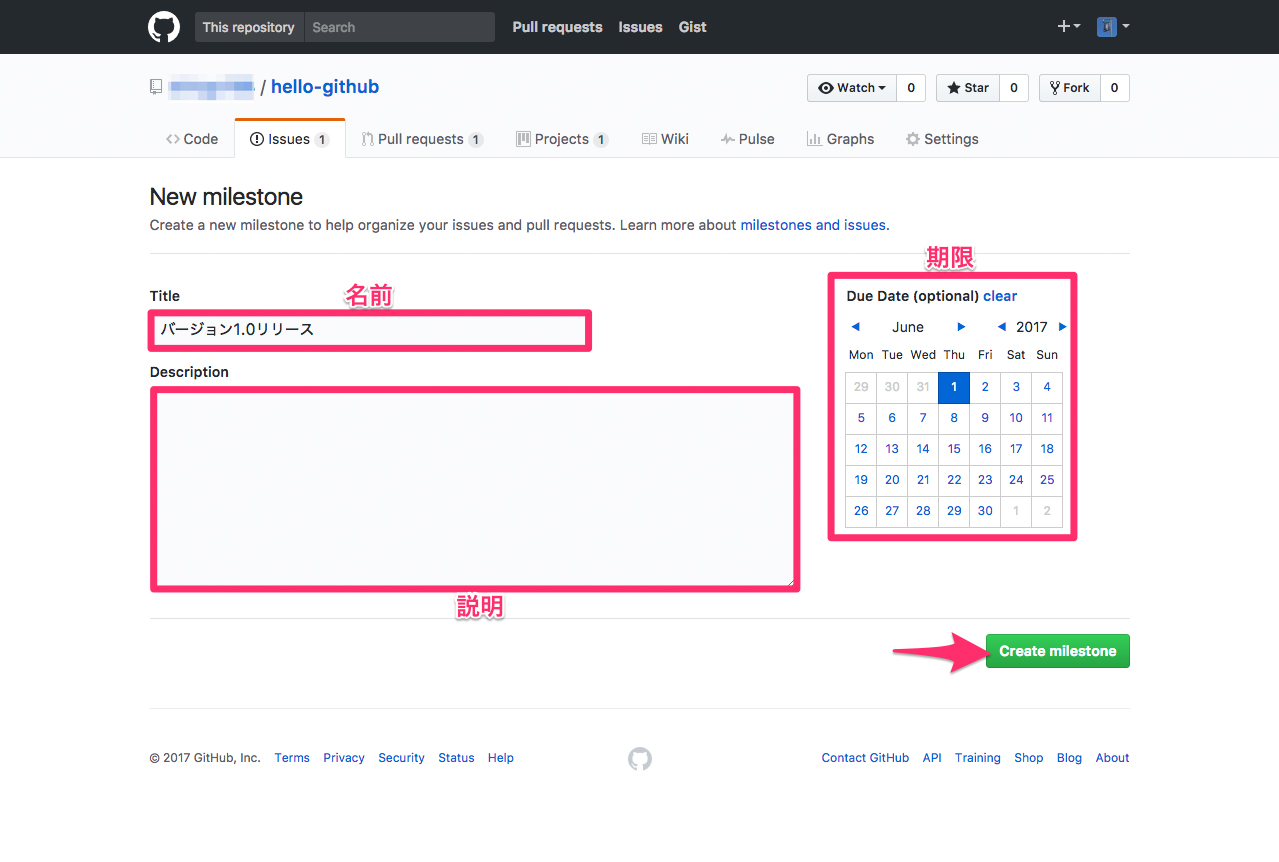Open the Pulse graph icon tab
The width and height of the screenshot is (1279, 862).
tap(730, 138)
